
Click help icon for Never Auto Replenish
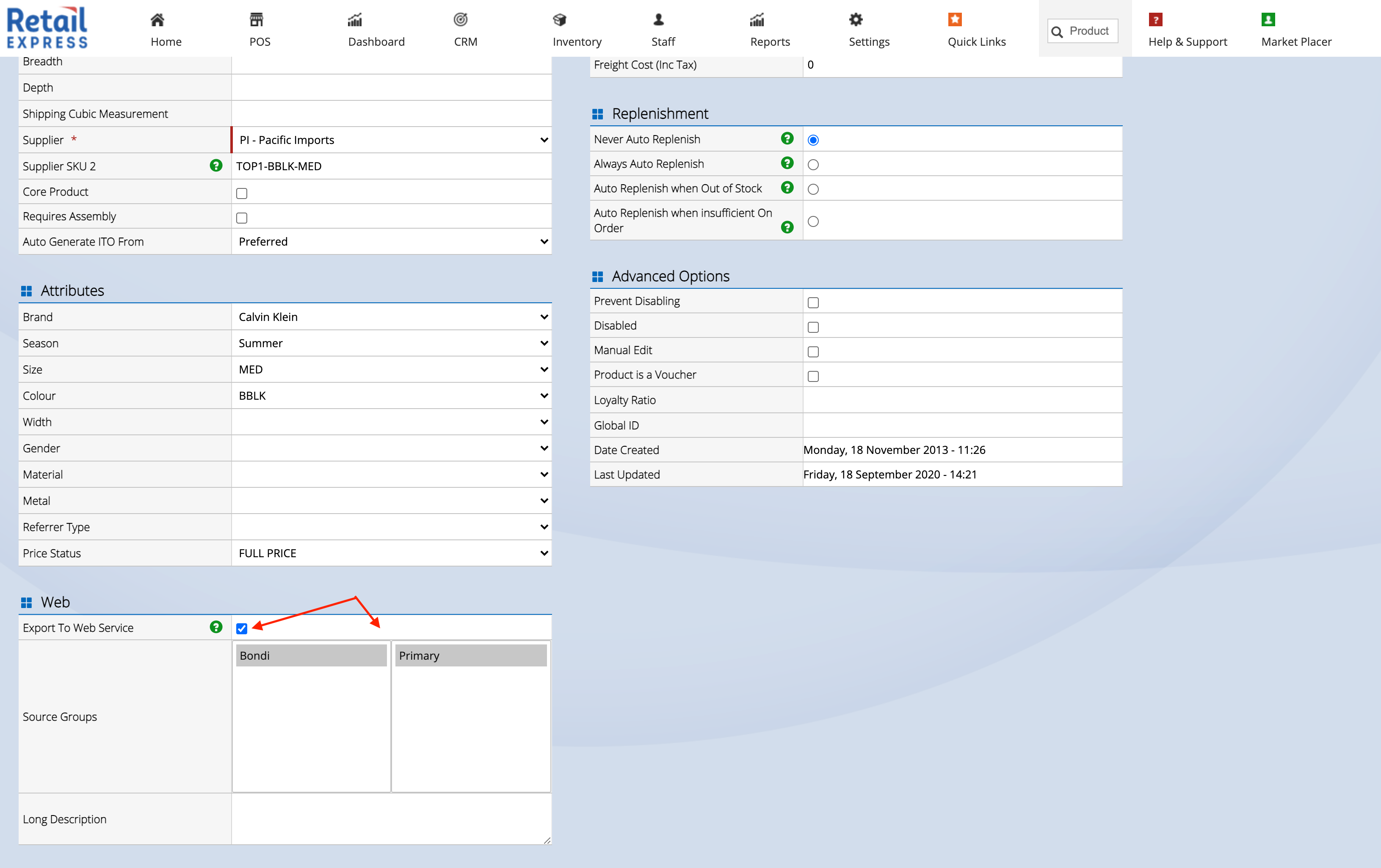click(787, 138)
